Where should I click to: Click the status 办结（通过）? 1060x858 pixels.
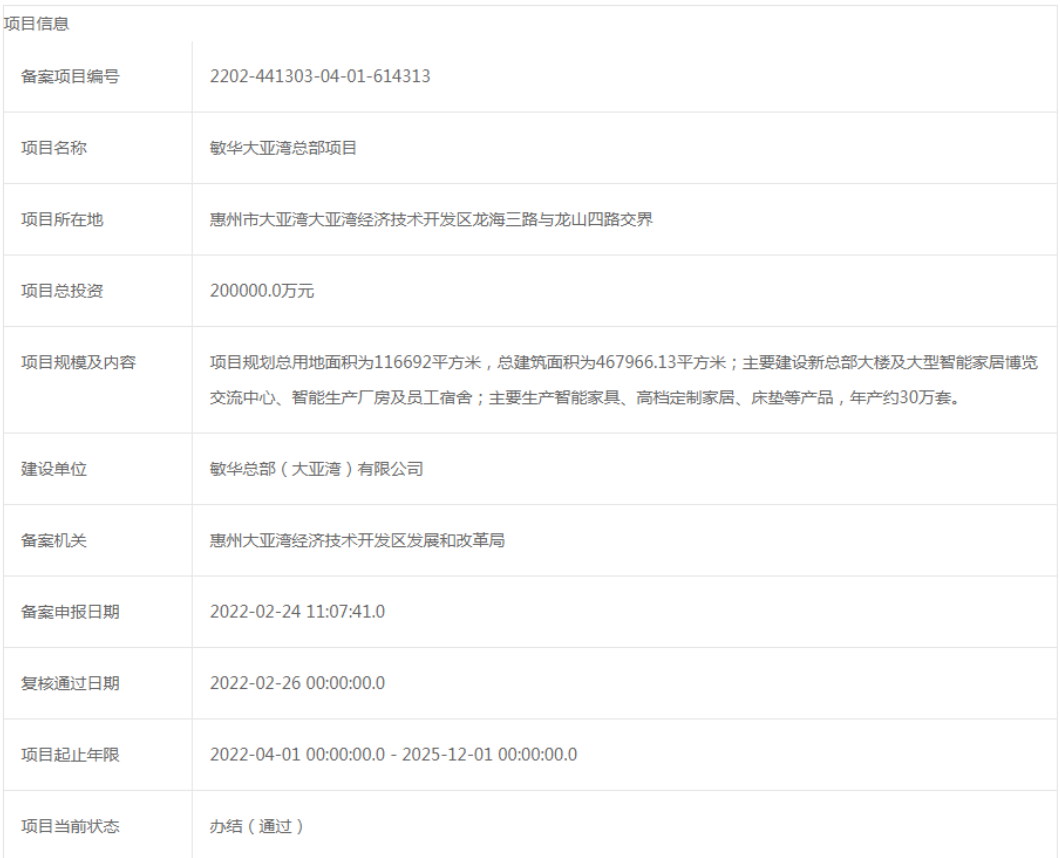pos(257,826)
